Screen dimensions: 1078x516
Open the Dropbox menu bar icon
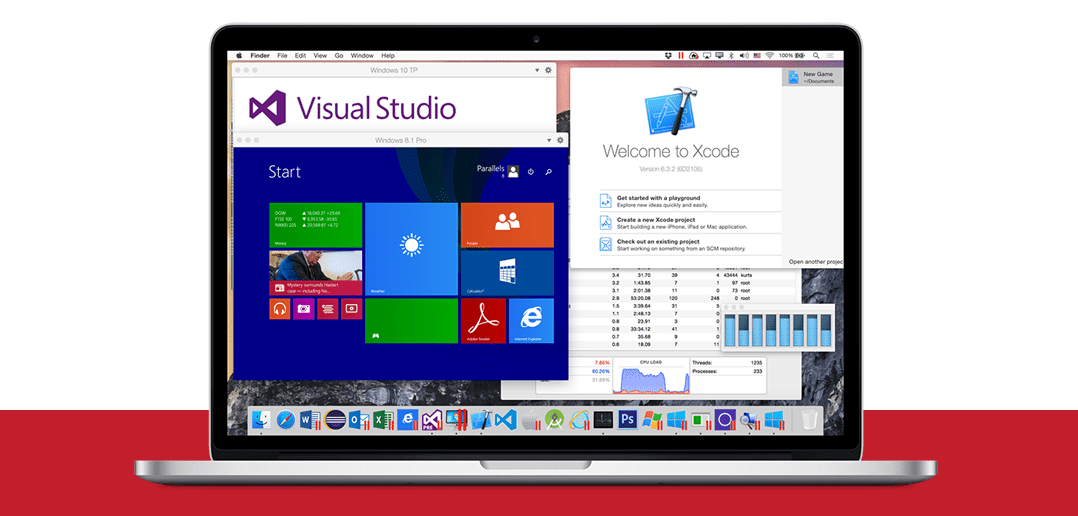tap(668, 56)
